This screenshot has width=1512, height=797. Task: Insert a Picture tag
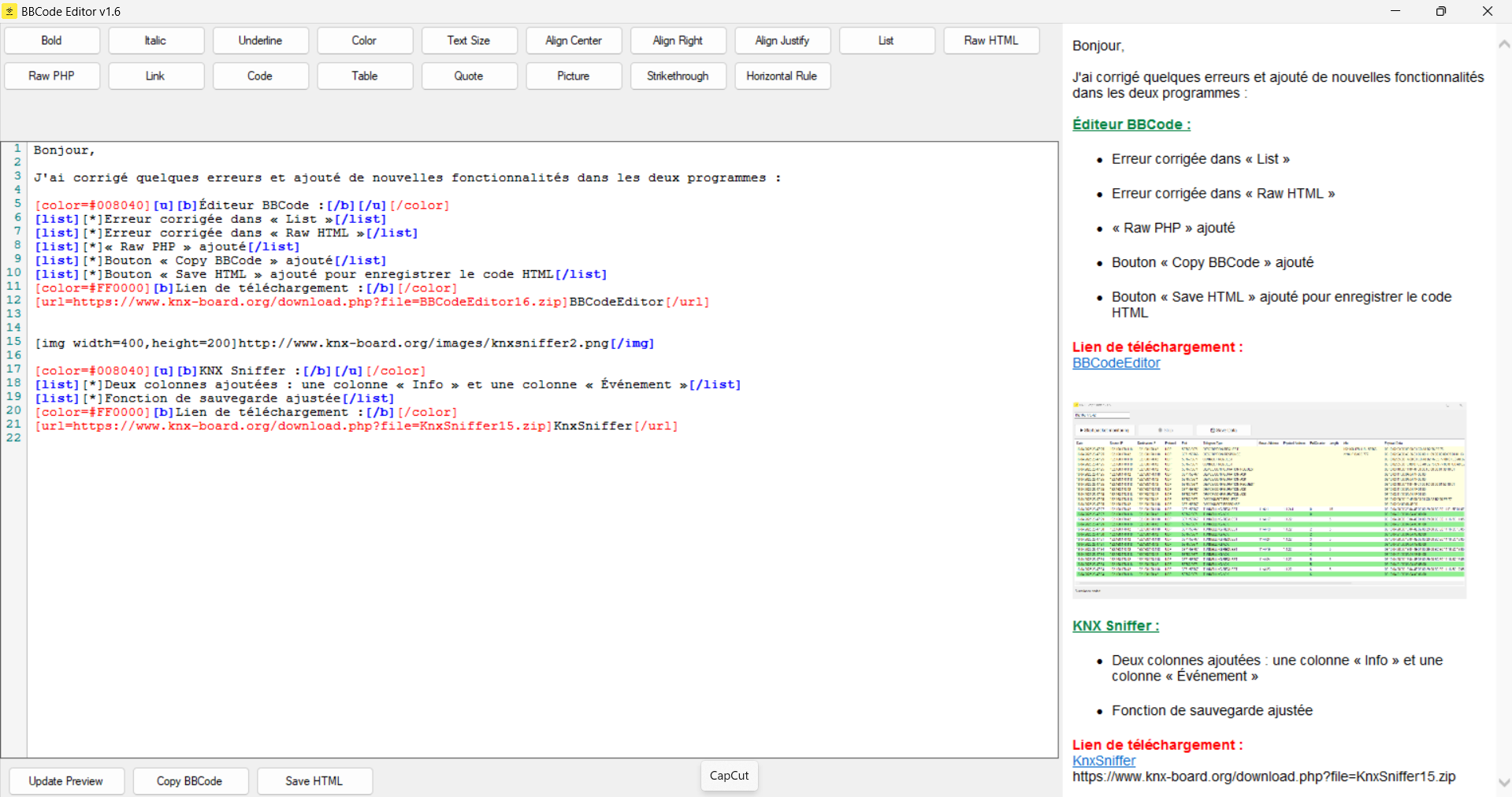click(574, 76)
